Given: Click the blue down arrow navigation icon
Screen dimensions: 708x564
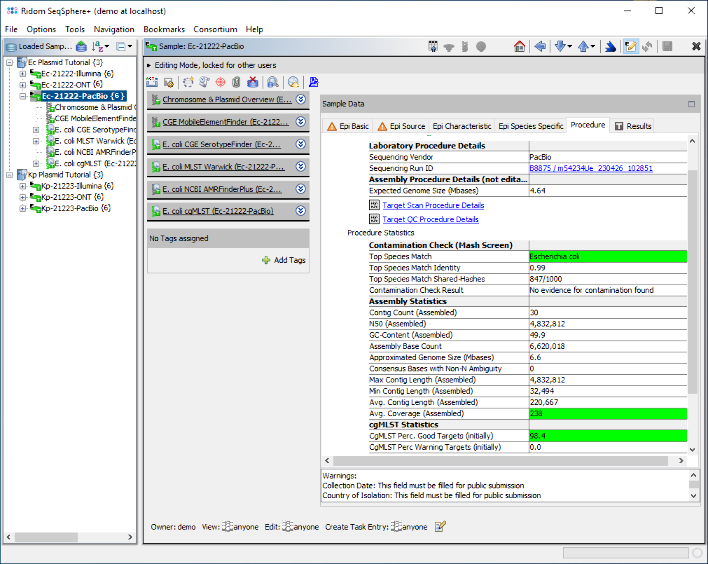Looking at the screenshot, I should (560, 46).
